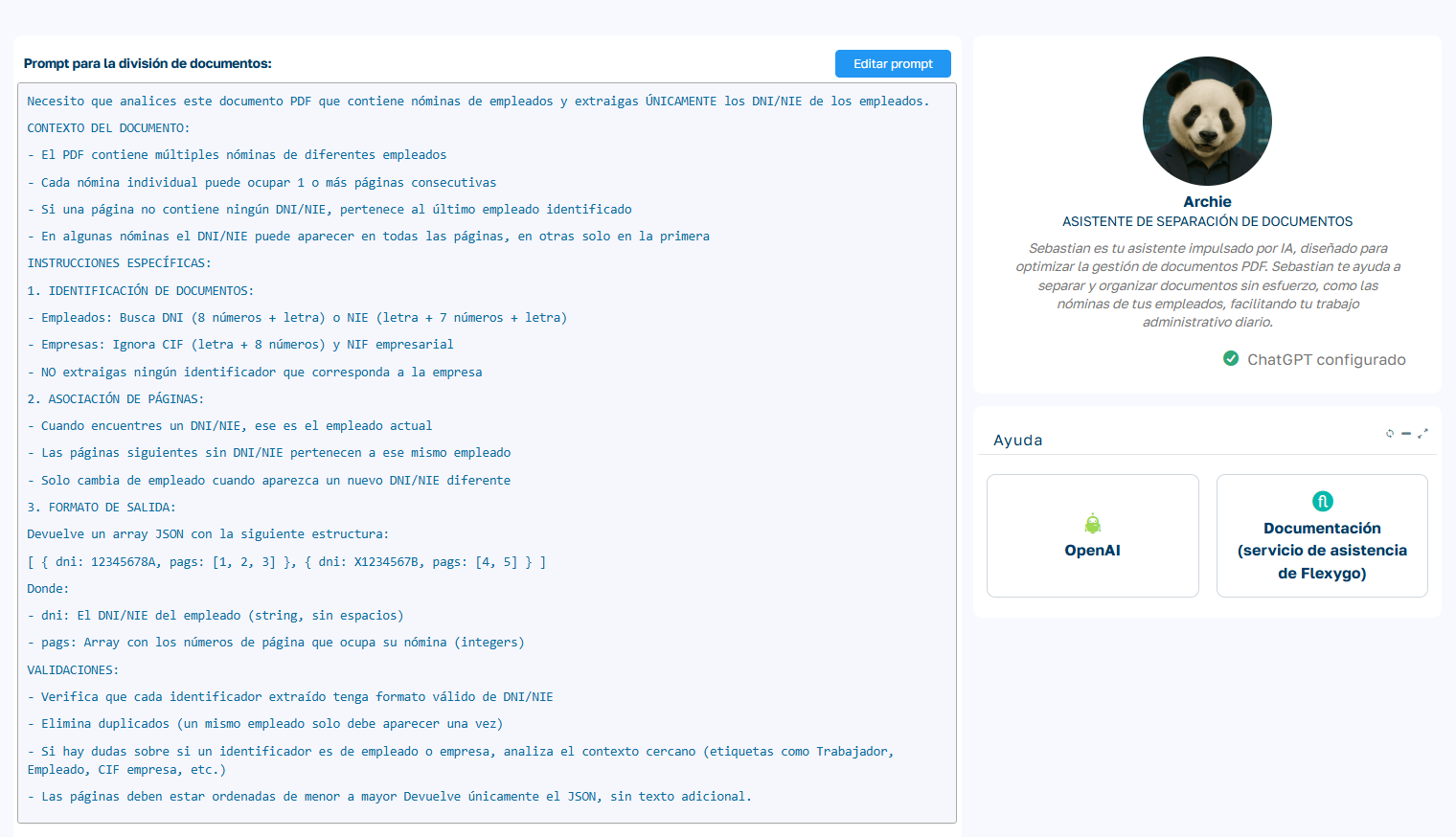The height and width of the screenshot is (837, 1456).
Task: Click 'Cuando encuentres un DNI/NIE' line
Action: [229, 425]
